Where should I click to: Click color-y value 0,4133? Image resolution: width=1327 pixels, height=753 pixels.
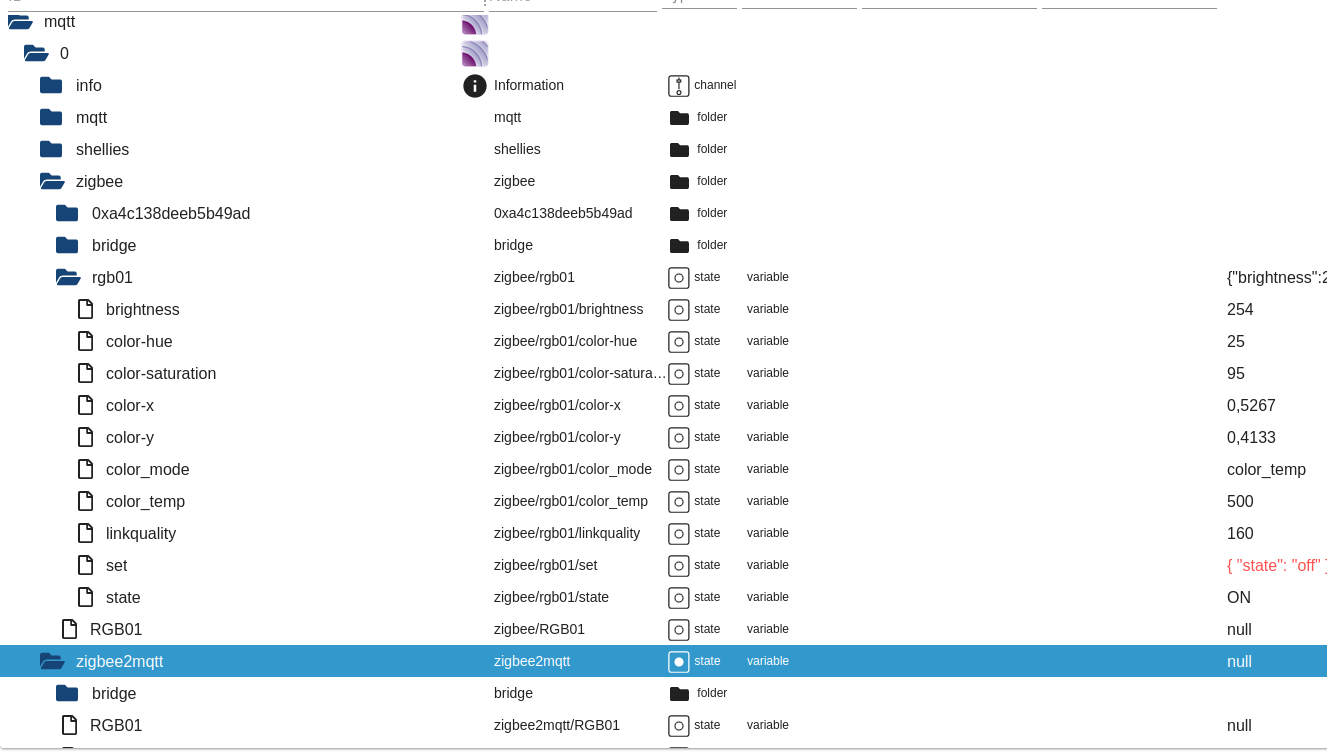coord(1251,437)
